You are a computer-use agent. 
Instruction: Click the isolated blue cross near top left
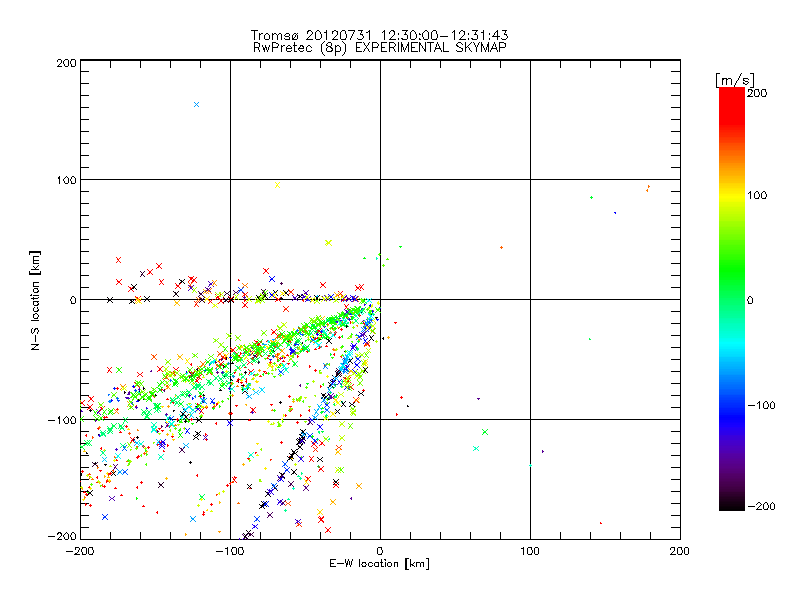196,105
